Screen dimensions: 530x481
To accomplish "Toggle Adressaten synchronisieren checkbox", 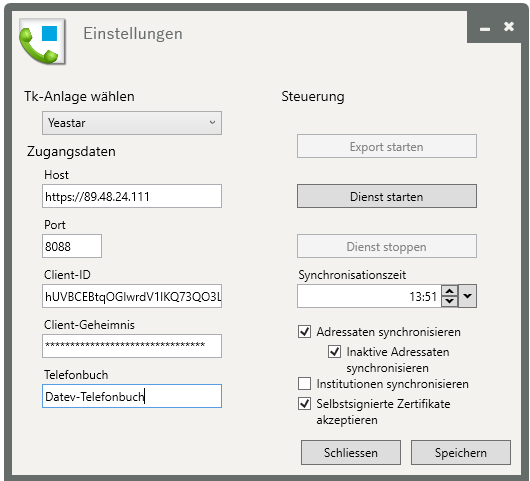I will (x=305, y=332).
